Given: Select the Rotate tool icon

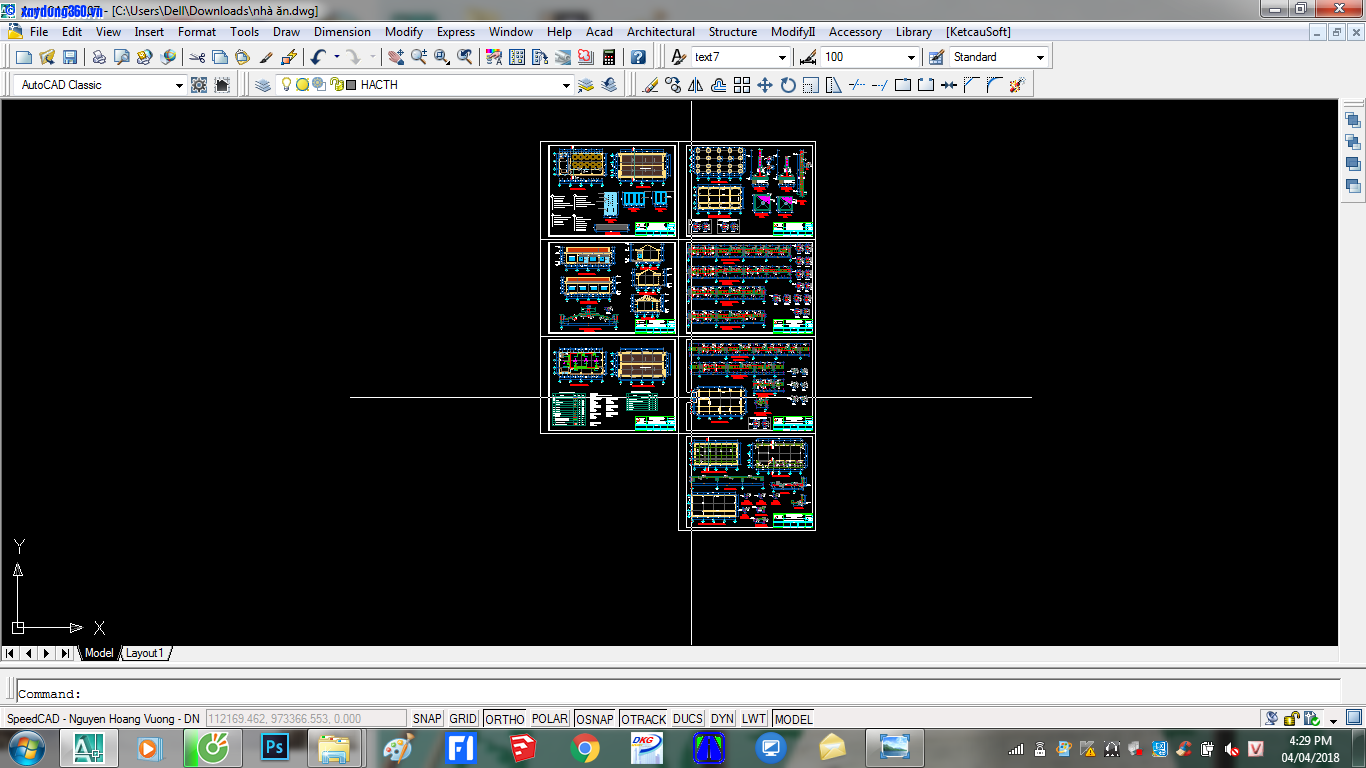Looking at the screenshot, I should pyautogui.click(x=788, y=85).
